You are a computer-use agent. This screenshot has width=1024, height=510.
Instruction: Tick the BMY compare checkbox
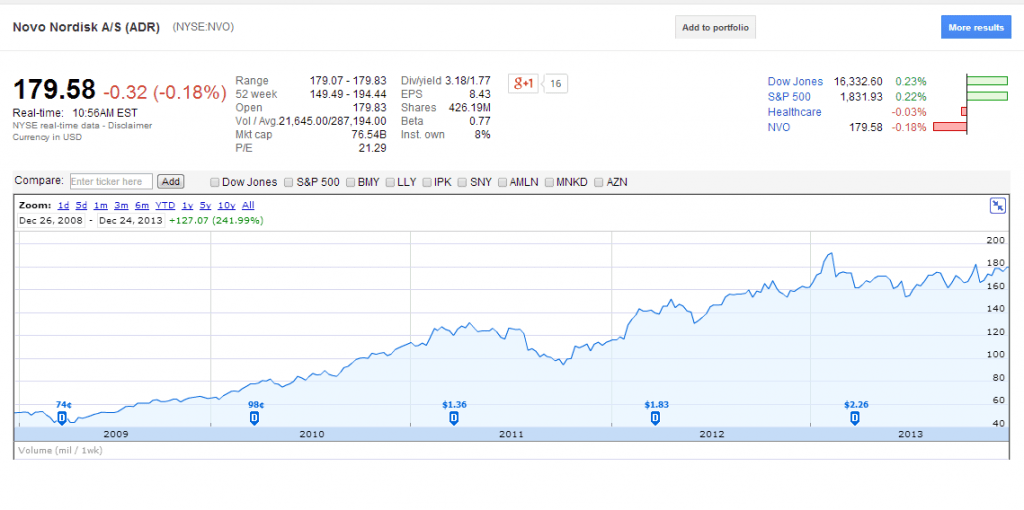351,183
